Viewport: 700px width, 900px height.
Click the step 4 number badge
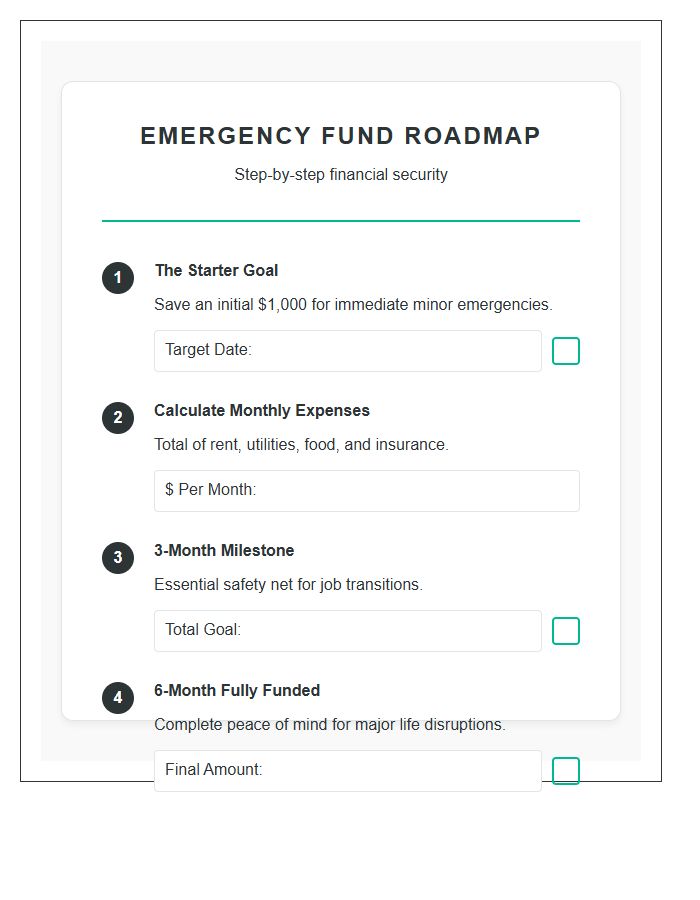(x=117, y=698)
